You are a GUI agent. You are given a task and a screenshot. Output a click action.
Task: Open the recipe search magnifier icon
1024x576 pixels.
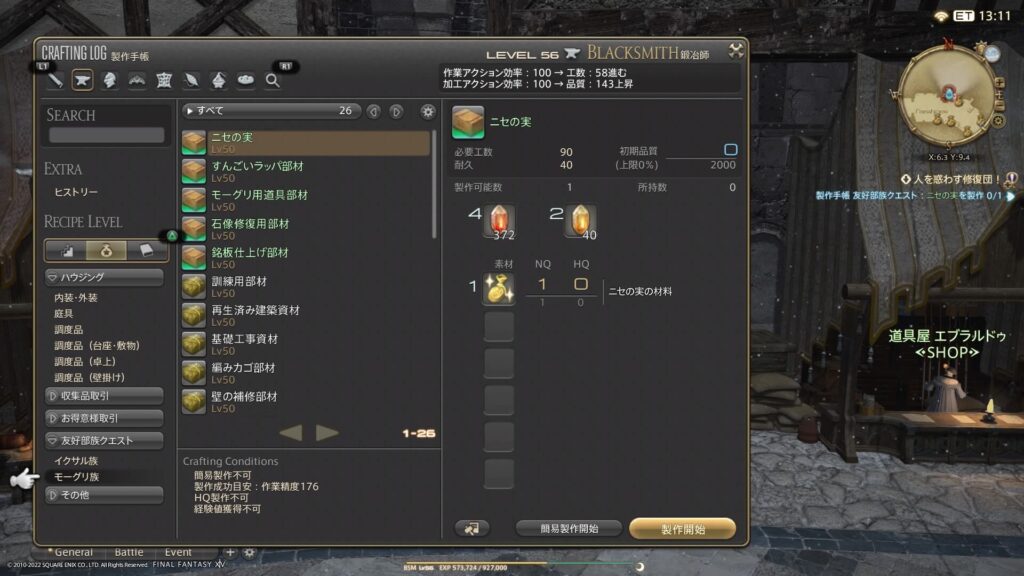(272, 80)
